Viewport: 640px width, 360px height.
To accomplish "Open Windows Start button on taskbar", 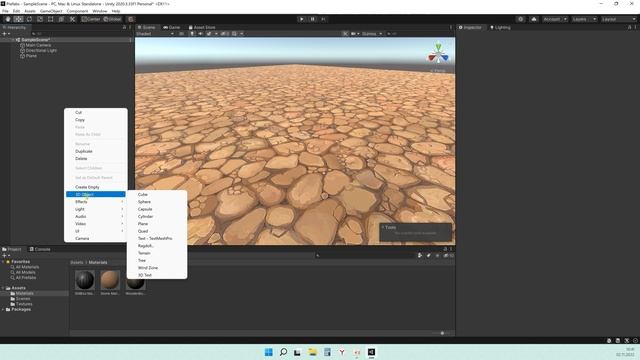I will tap(269, 352).
